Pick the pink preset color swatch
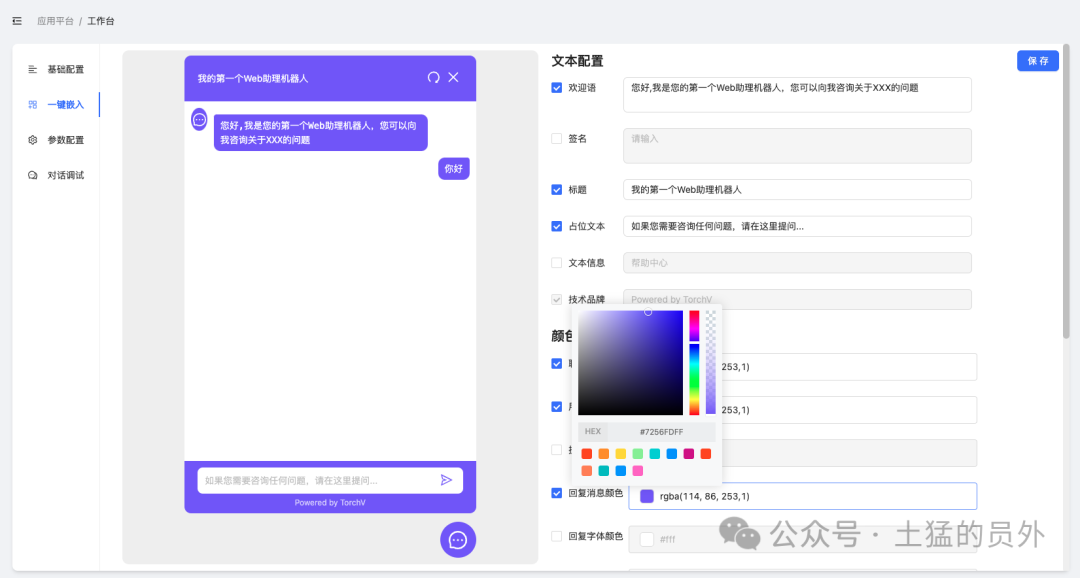1080x578 pixels. [638, 471]
